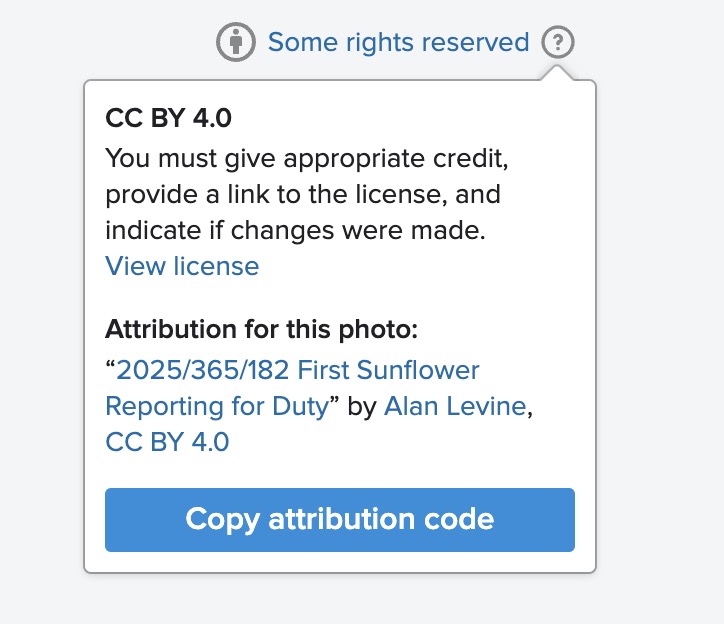Click the white space below the Copy attribution button
Viewport: 724px width, 624px height.
(x=340, y=562)
